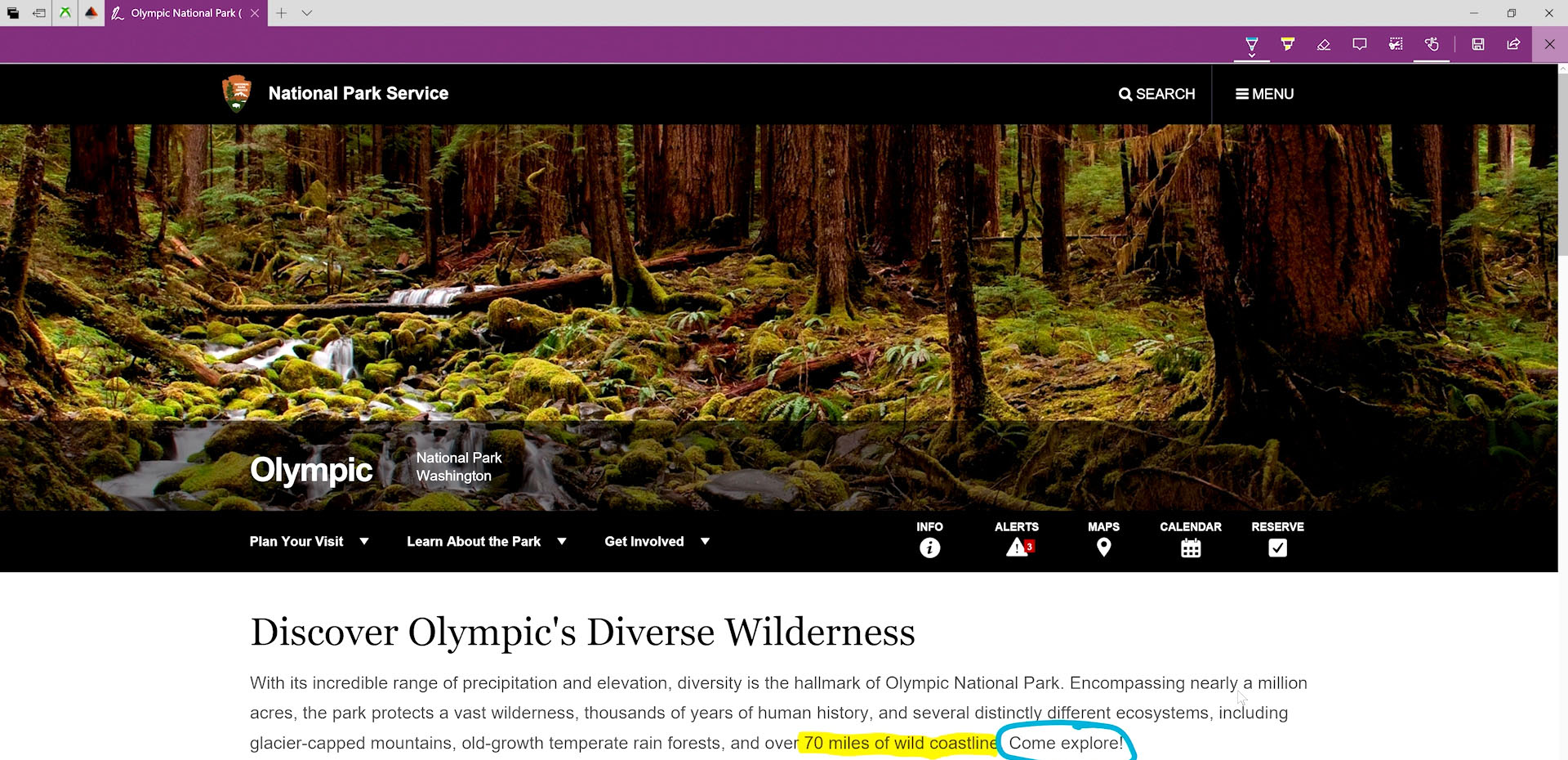Switch to the red triangle pinned tab
Image resolution: width=1568 pixels, height=760 pixels.
[91, 13]
